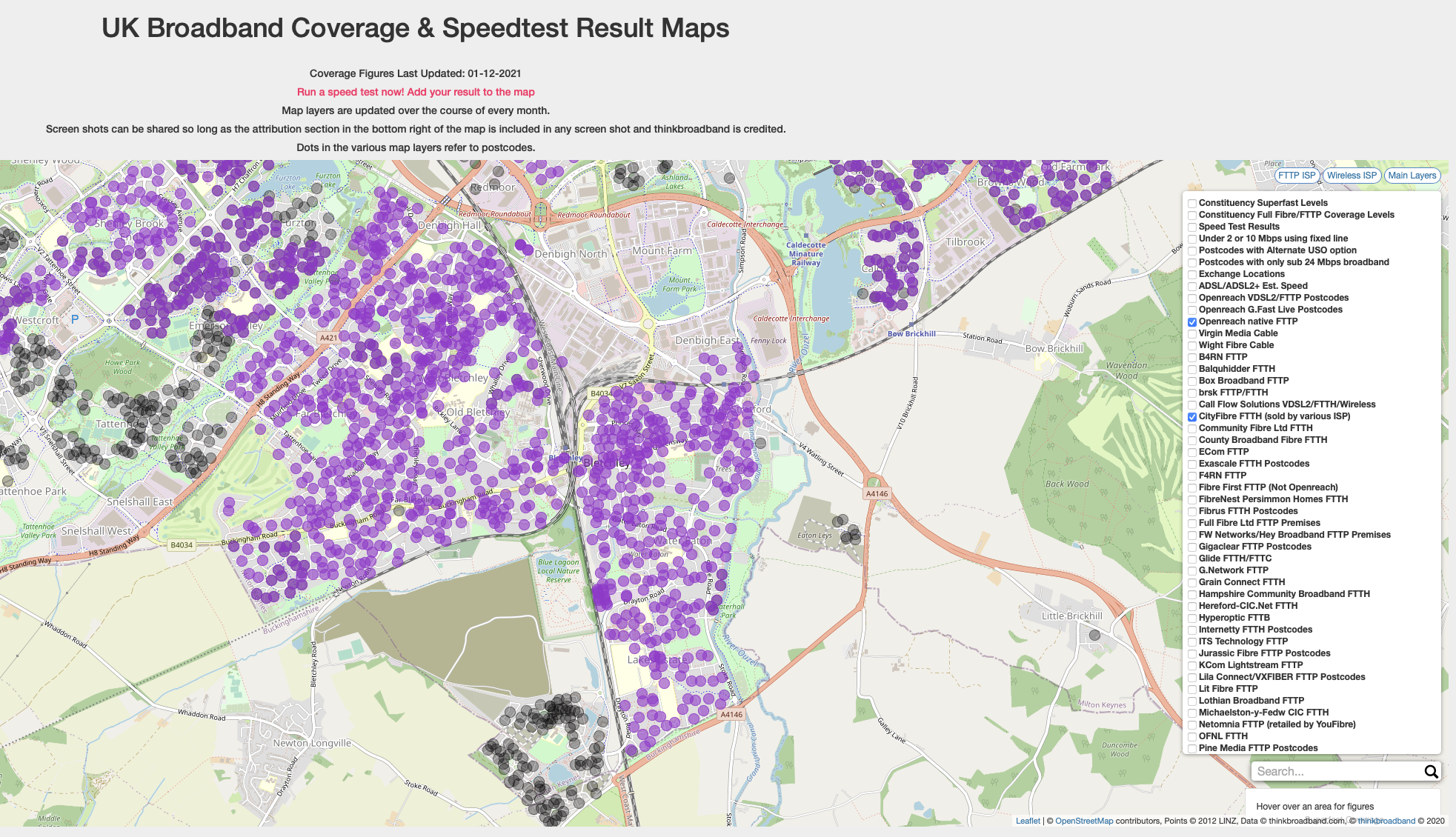Viewport: 1456px width, 837px height.
Task: Check Constituency Superfast Levels option
Action: point(1192,203)
